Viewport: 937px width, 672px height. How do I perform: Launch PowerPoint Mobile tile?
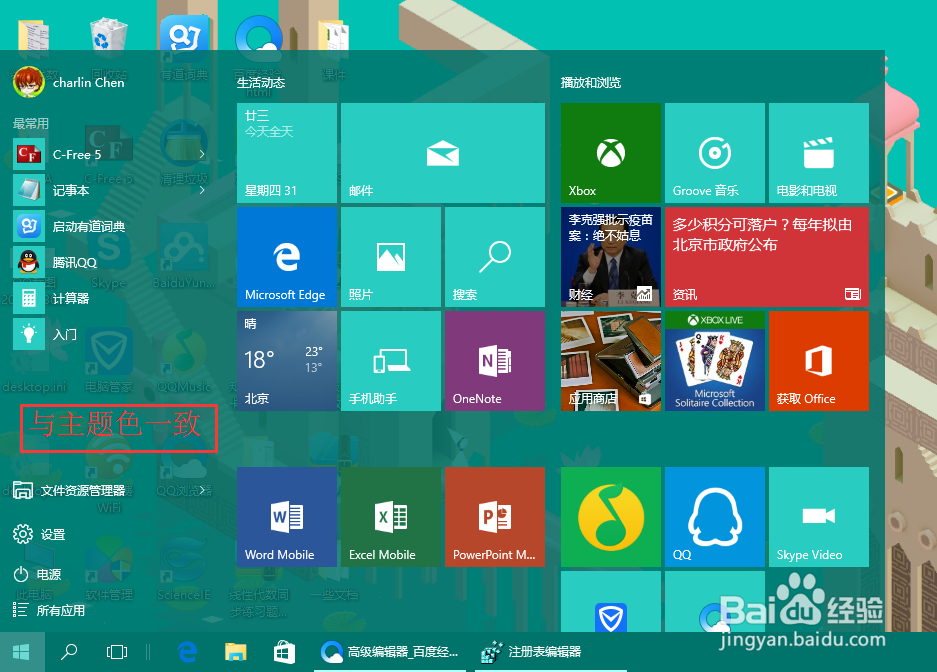495,517
